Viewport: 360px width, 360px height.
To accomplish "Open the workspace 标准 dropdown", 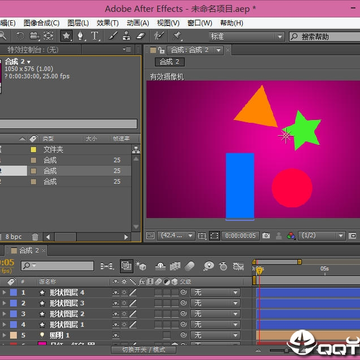I will [246, 36].
